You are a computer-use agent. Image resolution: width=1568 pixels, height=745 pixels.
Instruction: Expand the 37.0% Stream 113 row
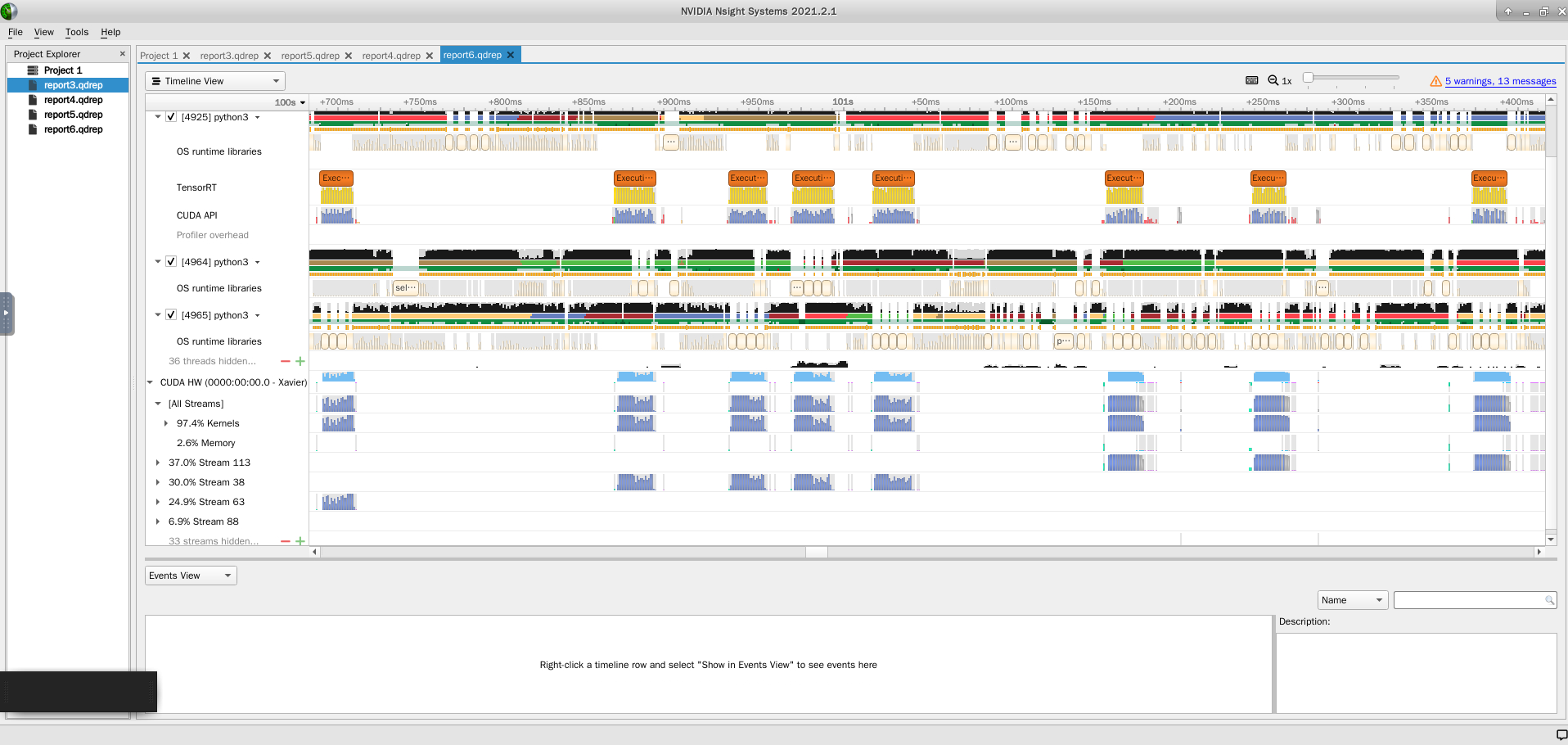point(158,463)
